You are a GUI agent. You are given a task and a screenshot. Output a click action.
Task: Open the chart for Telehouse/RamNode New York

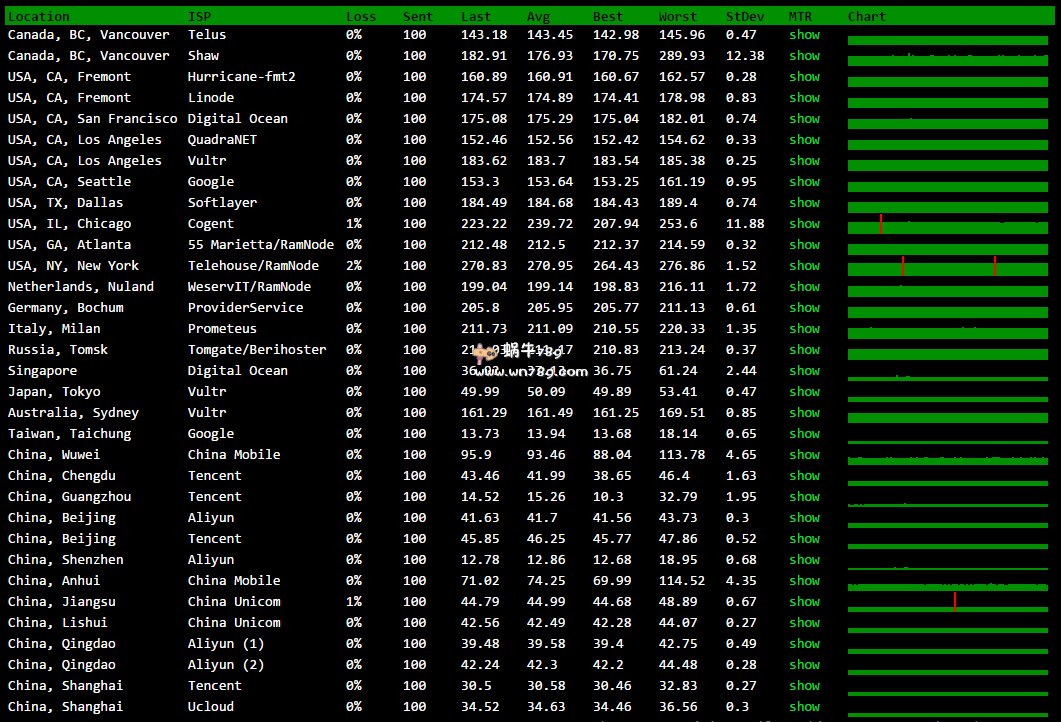pos(947,268)
